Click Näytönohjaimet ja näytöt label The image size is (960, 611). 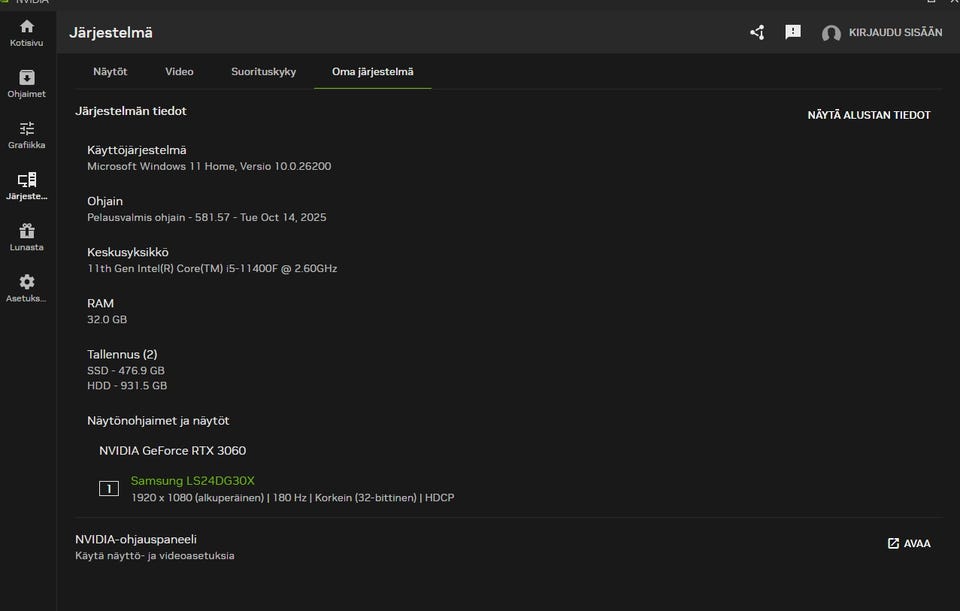click(x=158, y=421)
